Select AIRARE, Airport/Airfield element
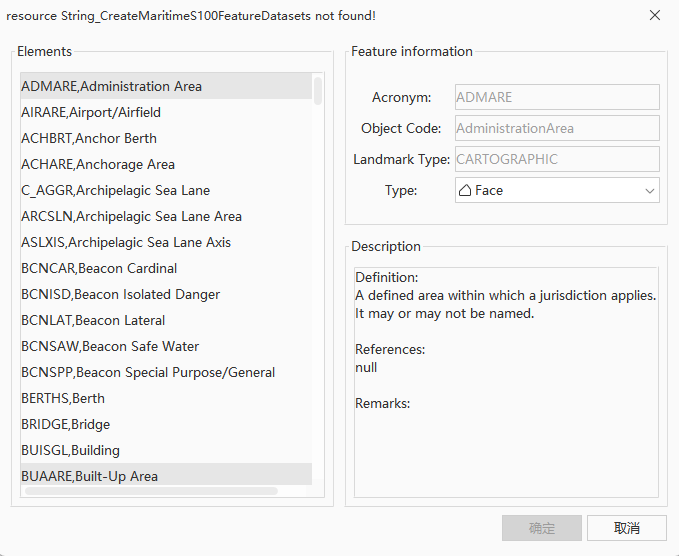This screenshot has height=556, width=679. point(91,112)
